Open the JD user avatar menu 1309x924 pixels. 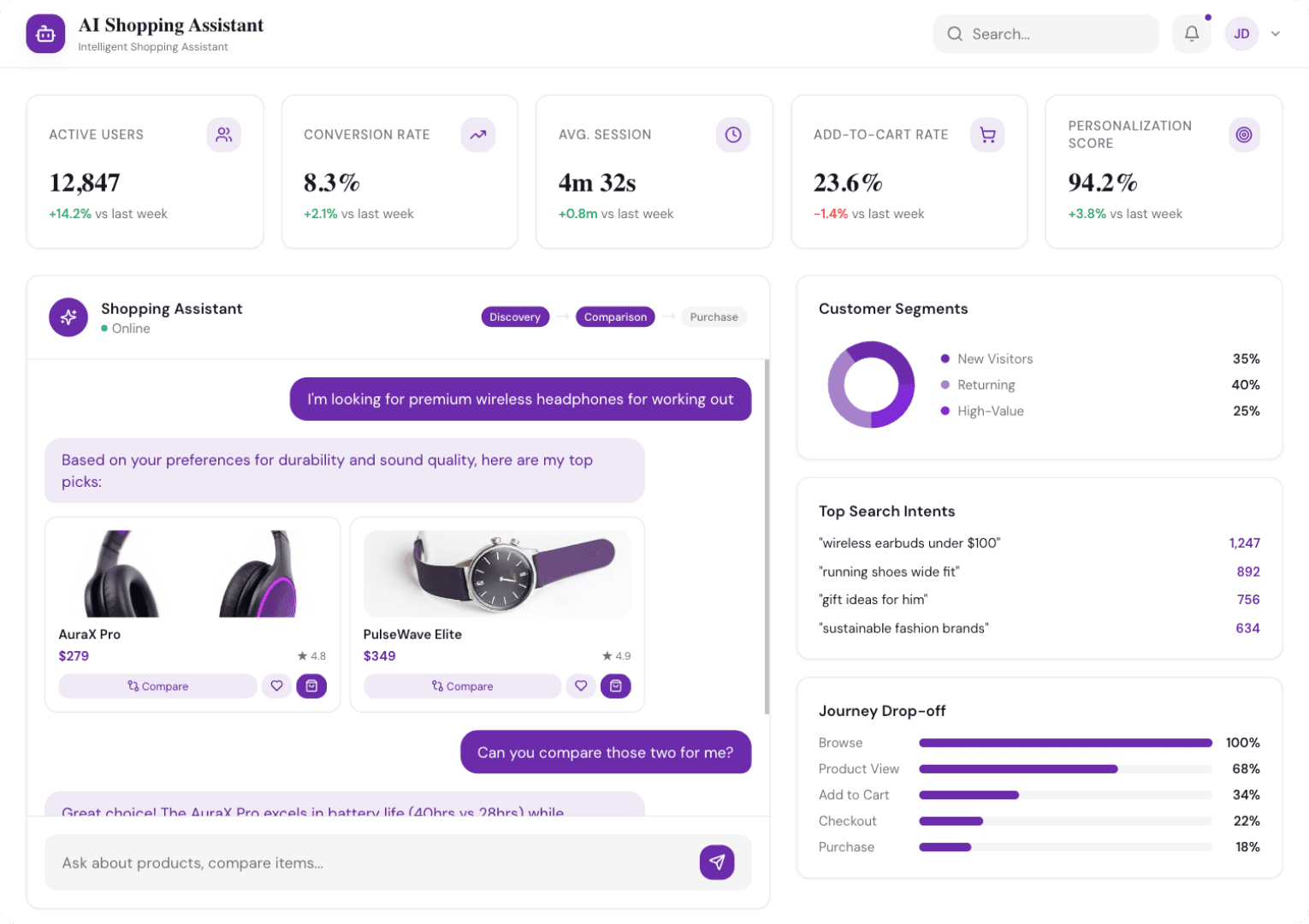pyautogui.click(x=1241, y=33)
